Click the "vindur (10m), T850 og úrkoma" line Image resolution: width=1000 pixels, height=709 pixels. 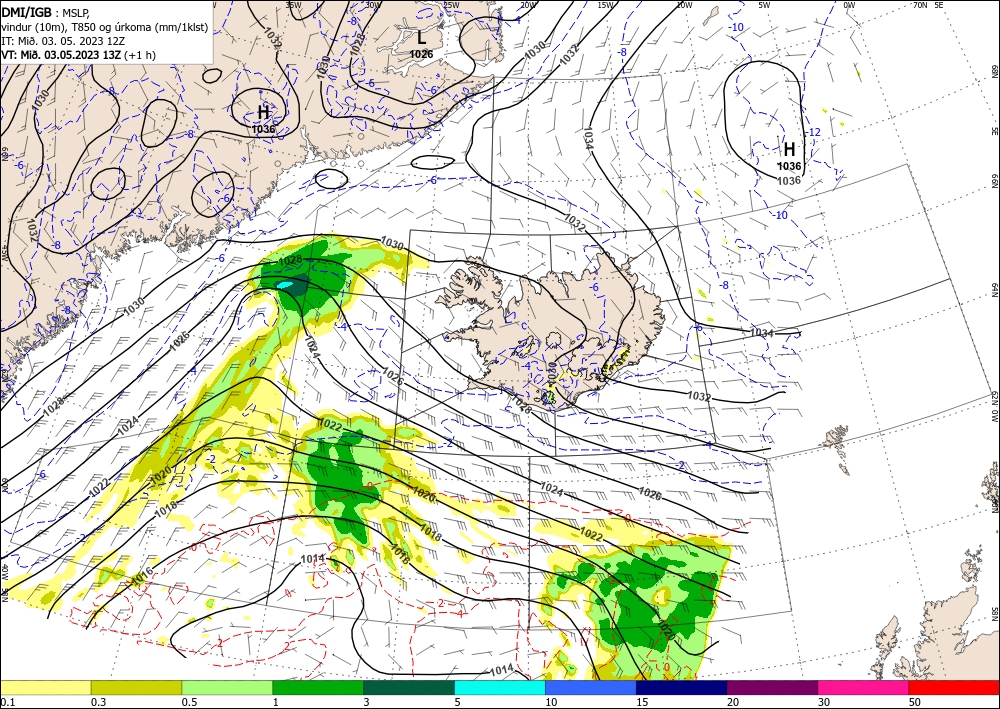[x=105, y=27]
